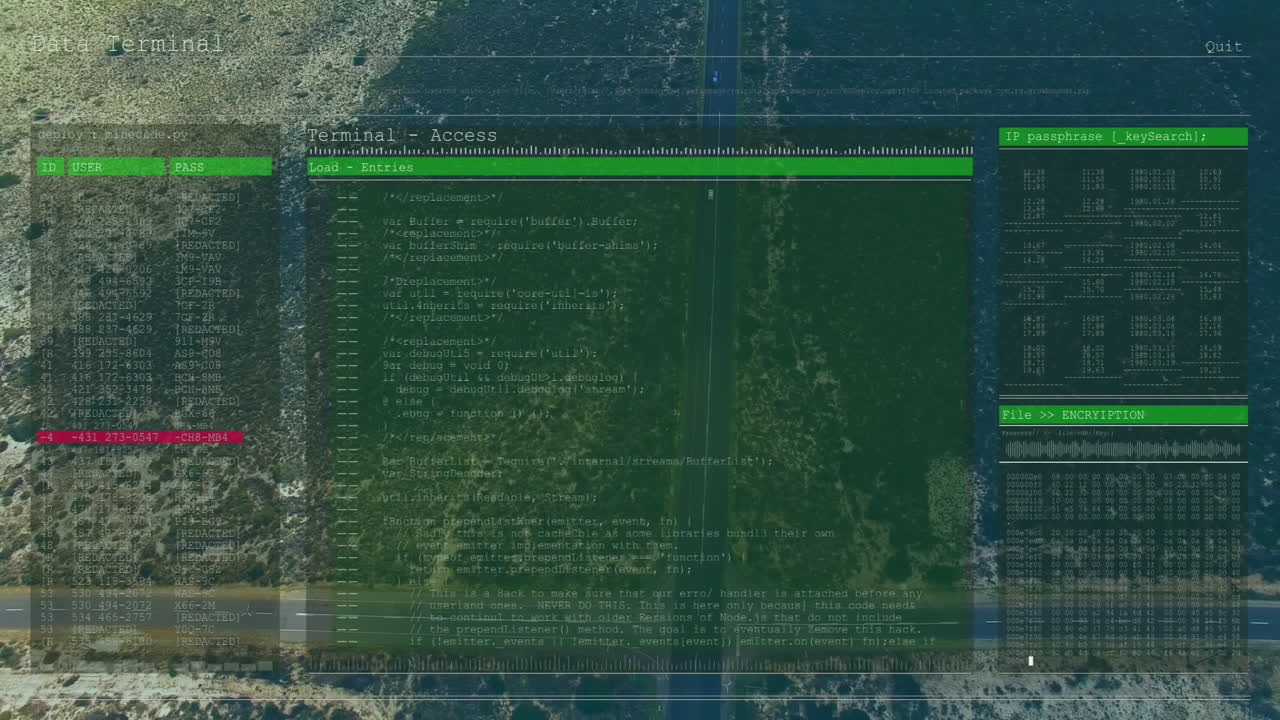Click the blinking cursor in the terminal

point(1030,660)
